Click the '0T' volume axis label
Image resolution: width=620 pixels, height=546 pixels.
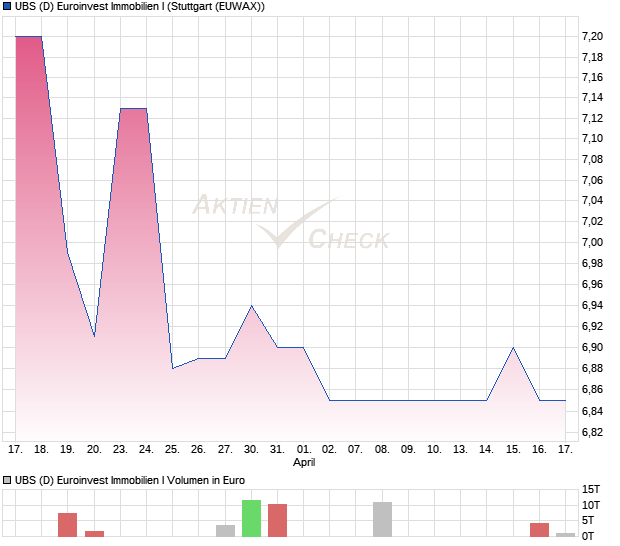[x=588, y=536]
